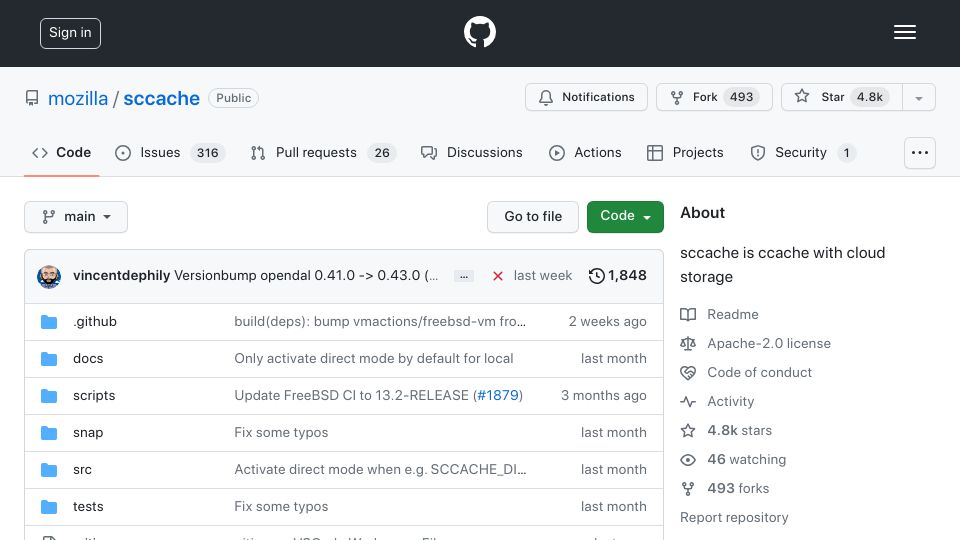
Task: Click the Go to file button
Action: coord(533,217)
